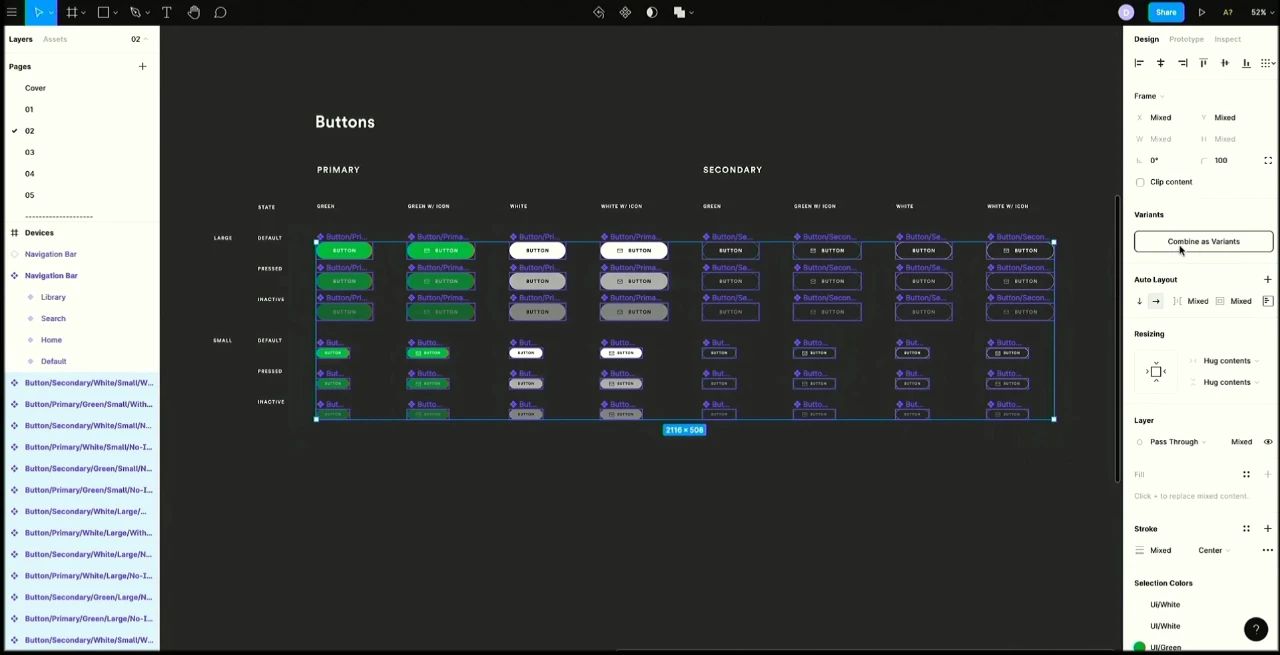This screenshot has width=1280, height=655.
Task: Select the Rectangle shape tool
Action: click(103, 12)
